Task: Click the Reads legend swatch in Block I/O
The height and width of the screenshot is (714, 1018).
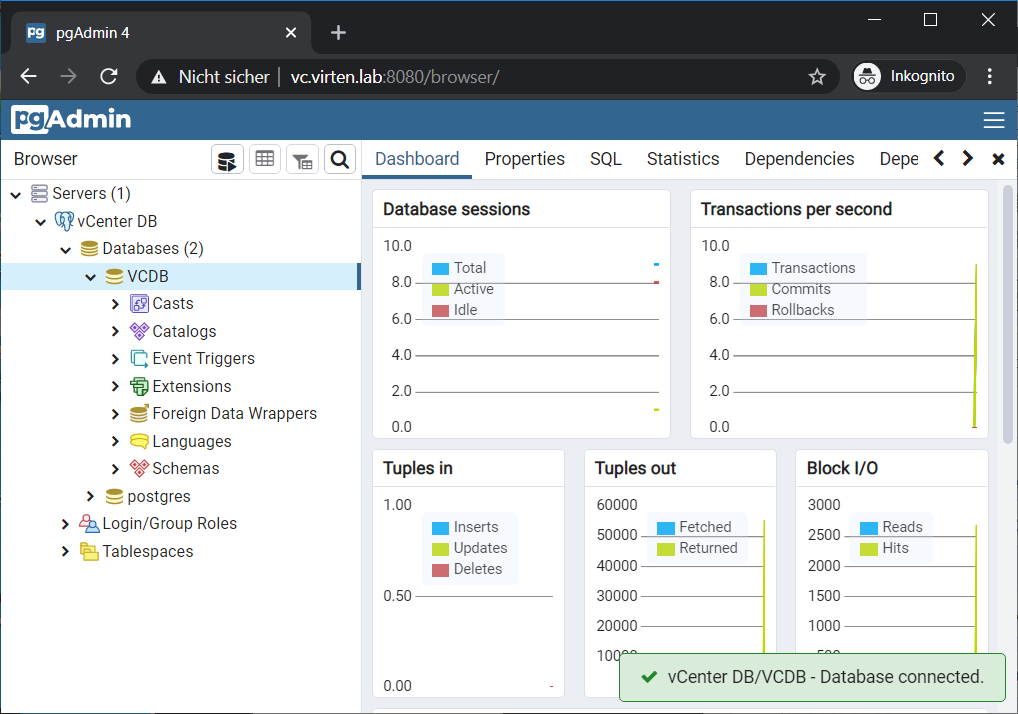Action: point(869,528)
